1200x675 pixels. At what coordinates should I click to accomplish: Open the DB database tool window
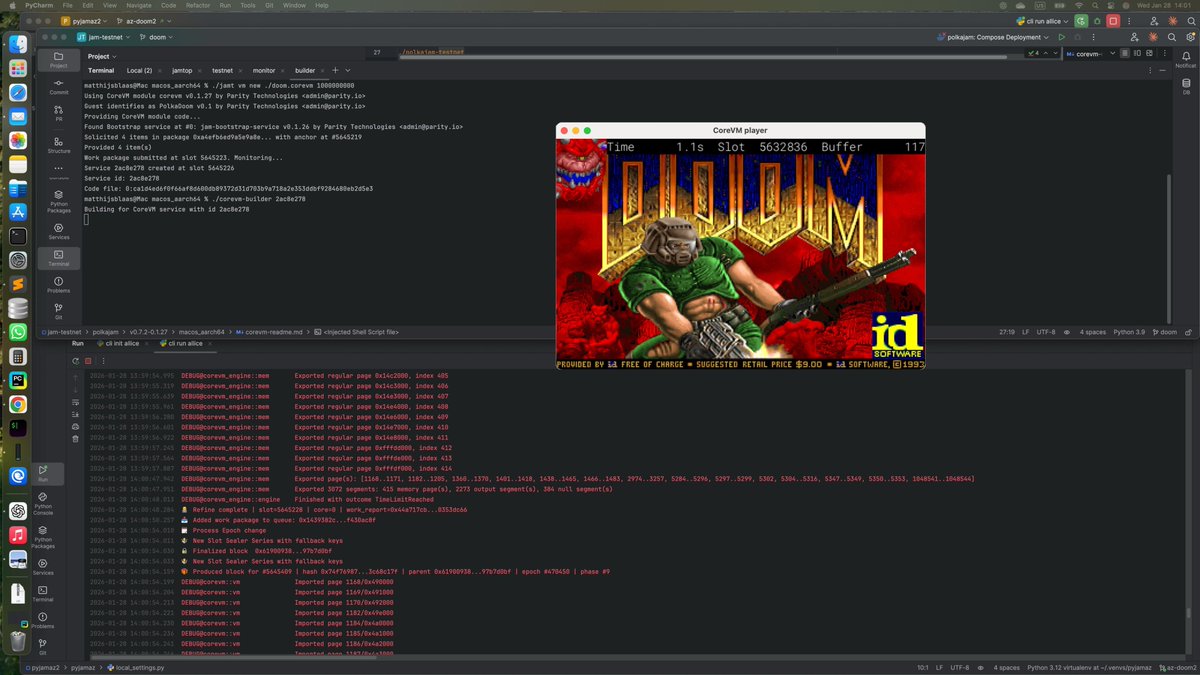click(x=1186, y=86)
